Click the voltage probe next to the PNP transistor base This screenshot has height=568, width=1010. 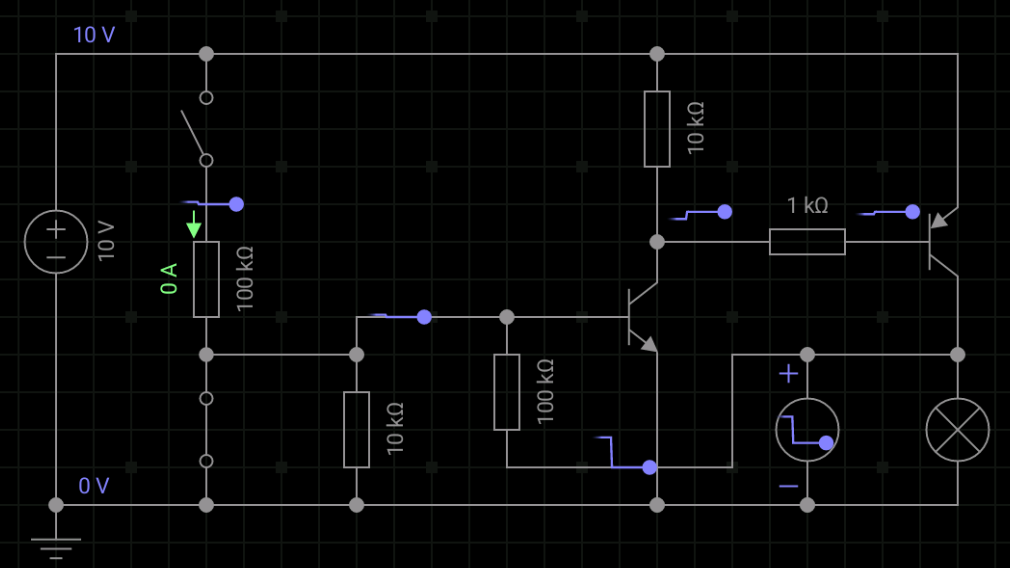pos(912,212)
